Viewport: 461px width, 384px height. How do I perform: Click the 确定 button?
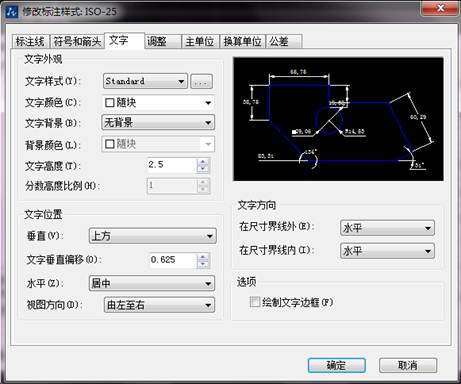click(337, 365)
